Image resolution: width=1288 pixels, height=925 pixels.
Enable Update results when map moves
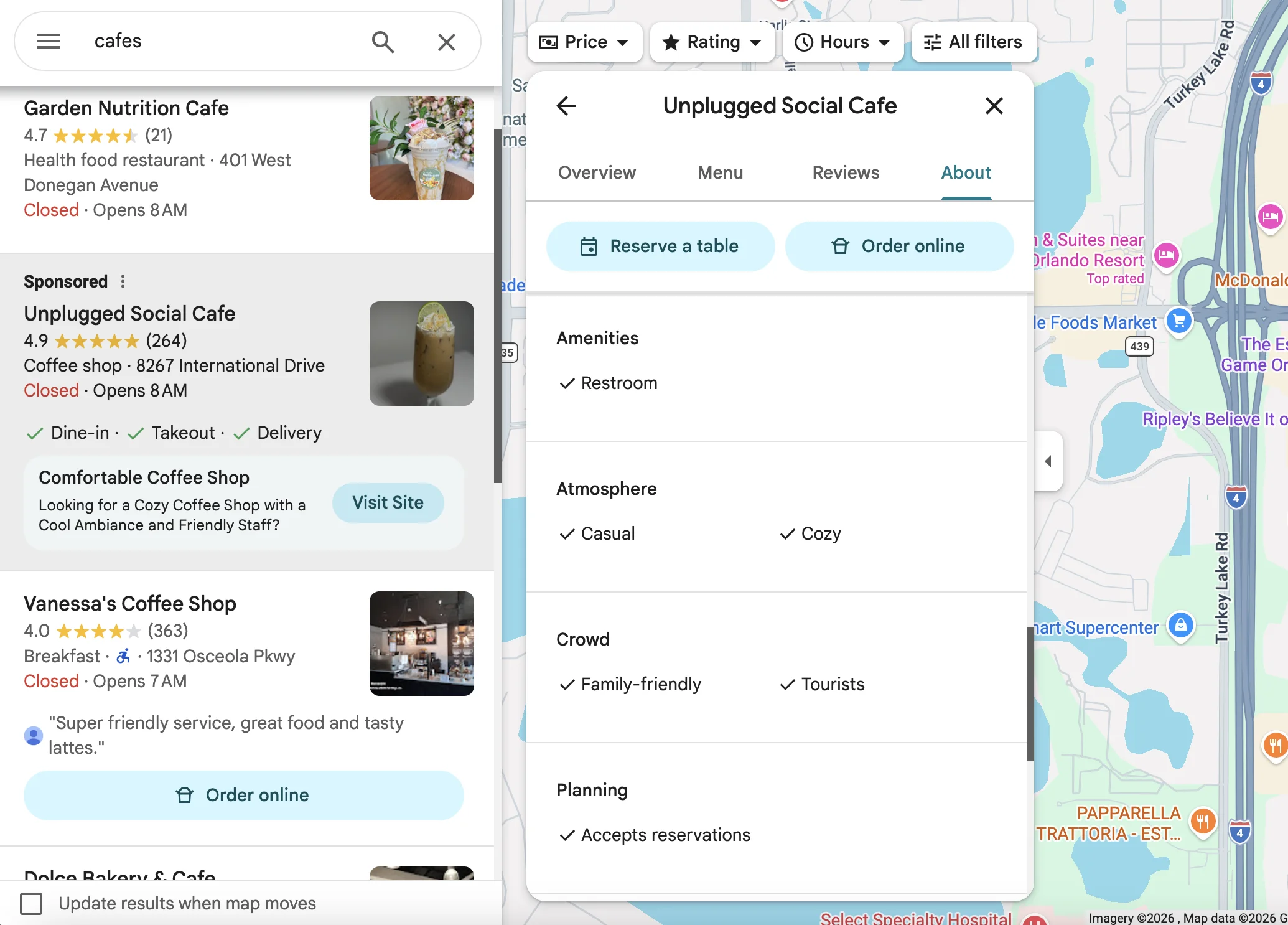coord(31,903)
